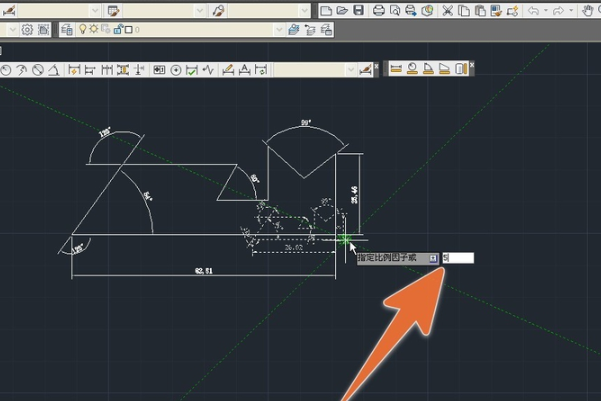Expand the table style dropdown
Image resolution: width=601 pixels, height=401 pixels.
tap(200, 11)
